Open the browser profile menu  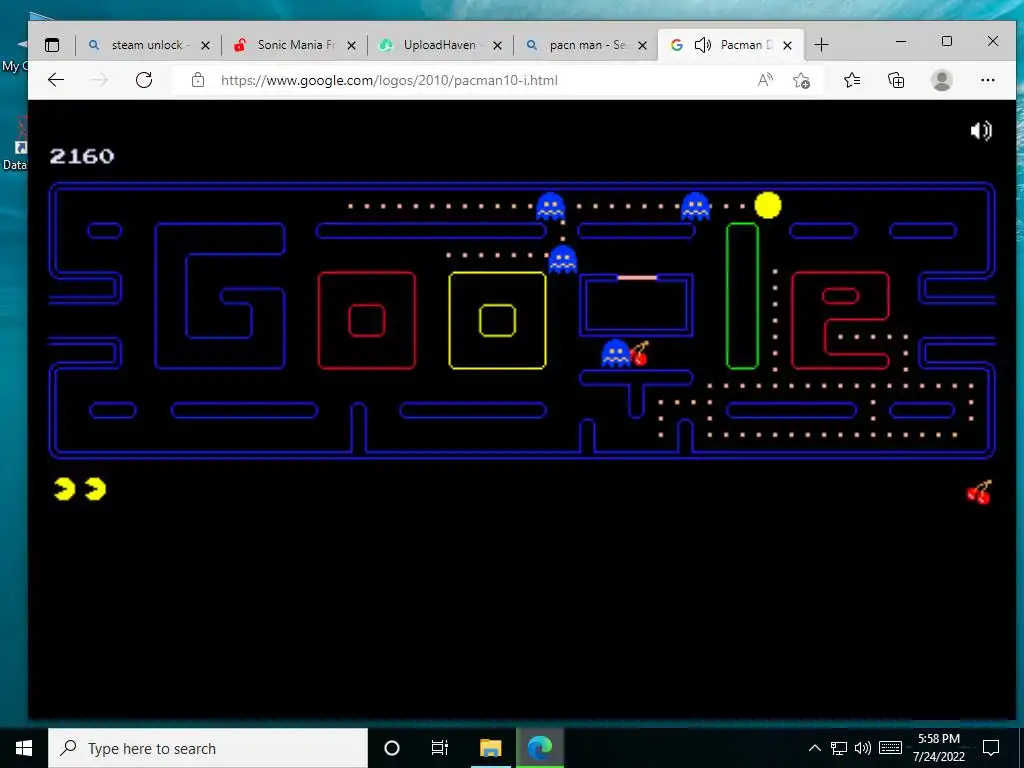pyautogui.click(x=941, y=80)
